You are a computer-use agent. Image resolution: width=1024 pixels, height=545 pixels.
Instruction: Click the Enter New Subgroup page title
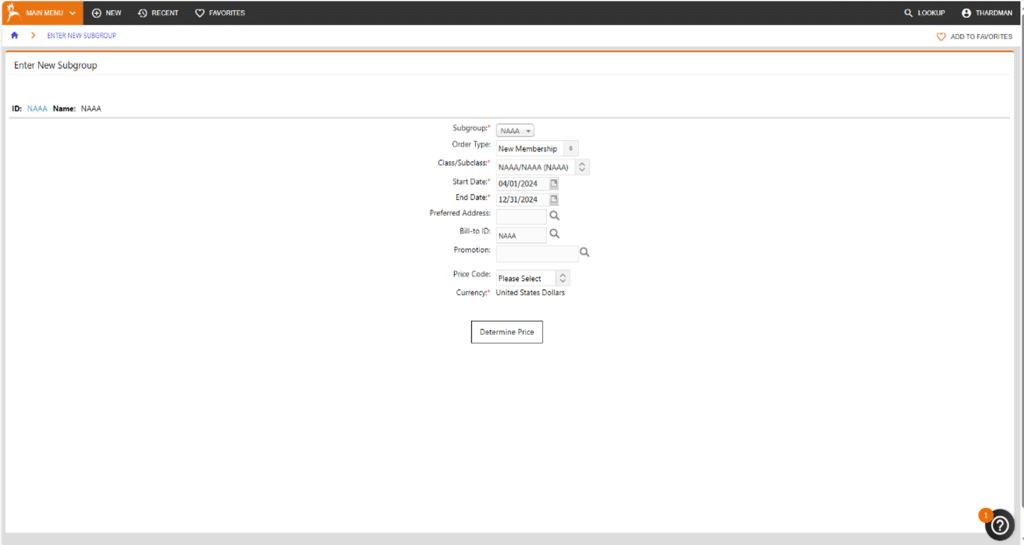click(56, 65)
